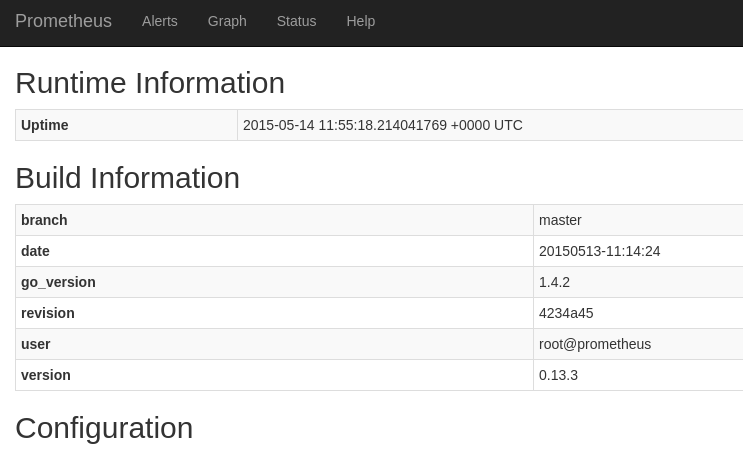Viewport: 743px width, 450px height.
Task: Select the branch row label
Action: tap(44, 220)
